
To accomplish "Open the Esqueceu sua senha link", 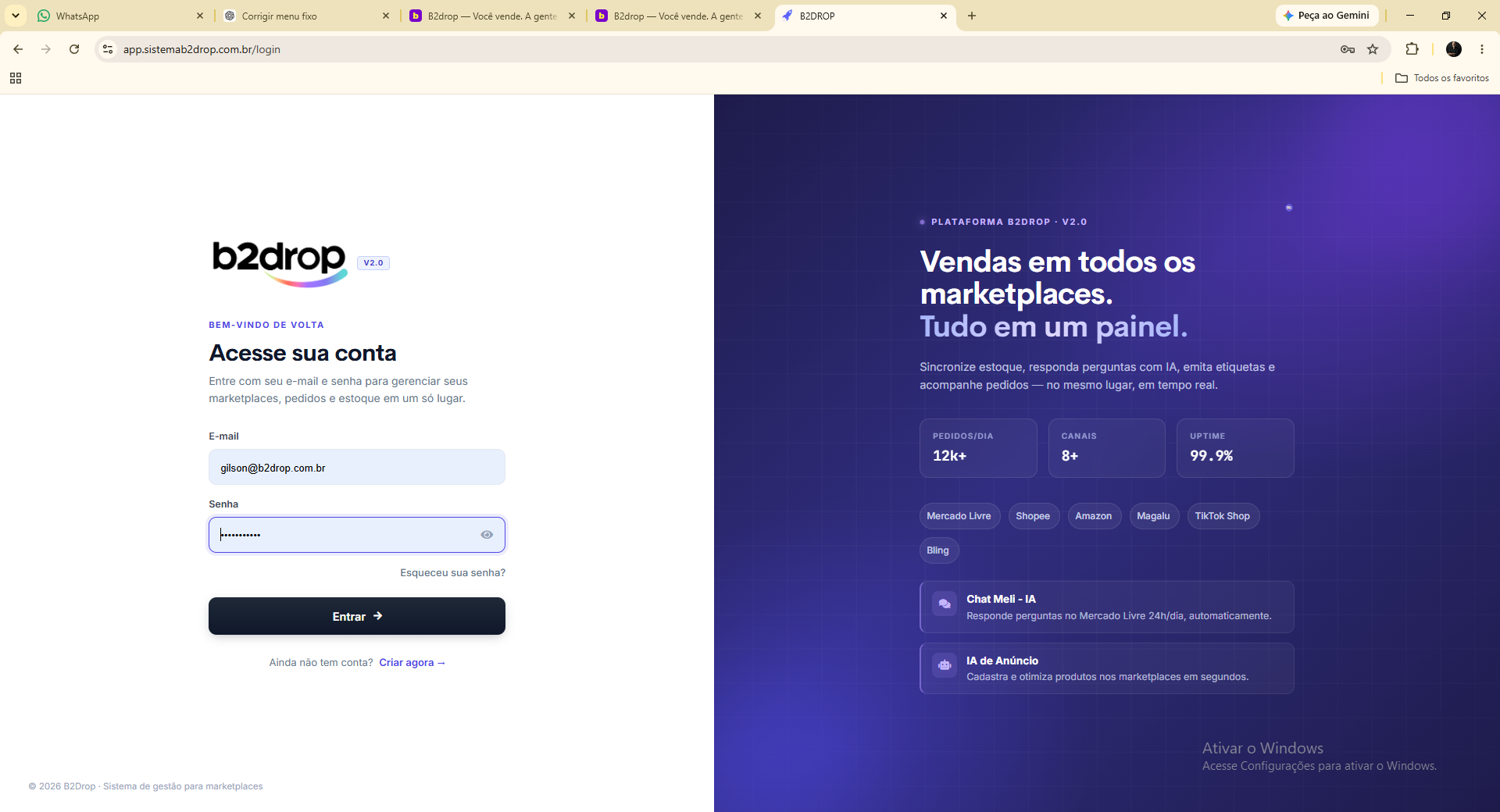I will (x=452, y=573).
